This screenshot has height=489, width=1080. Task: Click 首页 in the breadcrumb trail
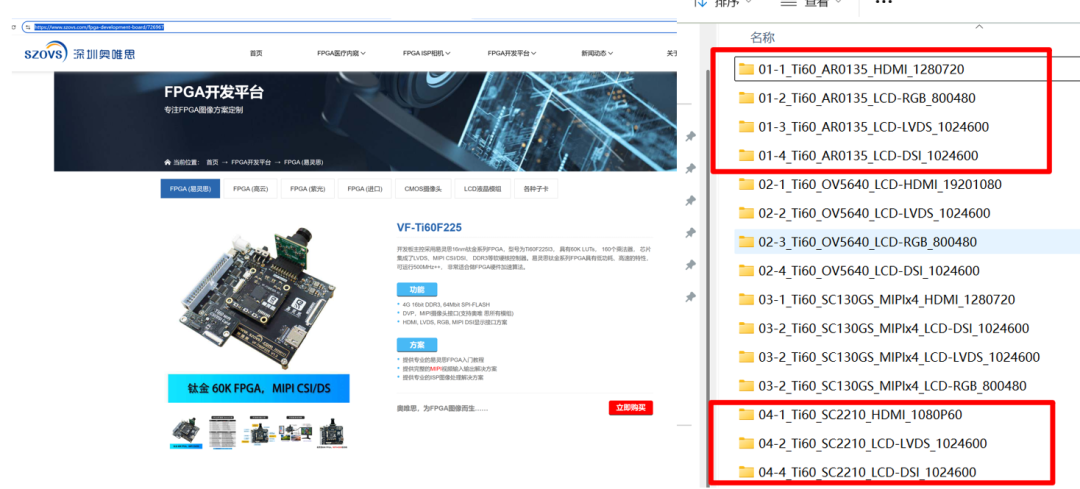pyautogui.click(x=212, y=163)
